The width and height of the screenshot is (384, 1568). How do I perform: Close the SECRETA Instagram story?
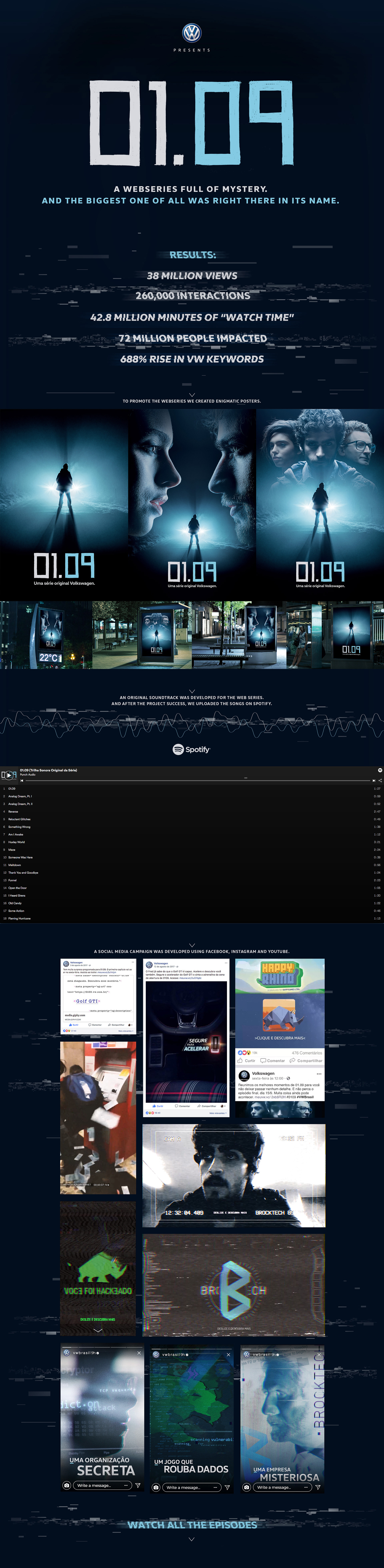pyautogui.click(x=139, y=1353)
